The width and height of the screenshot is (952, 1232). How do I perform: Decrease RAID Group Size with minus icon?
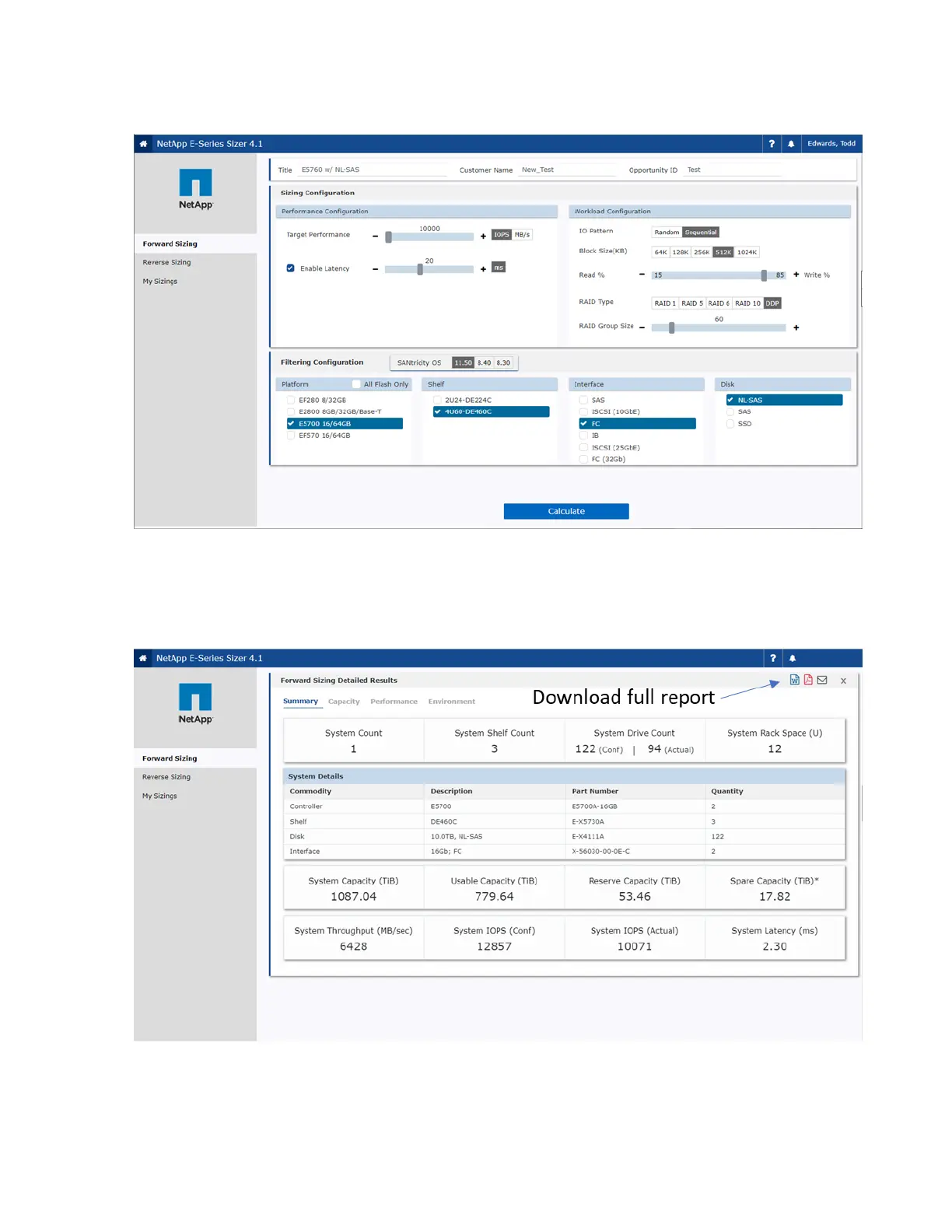642,327
